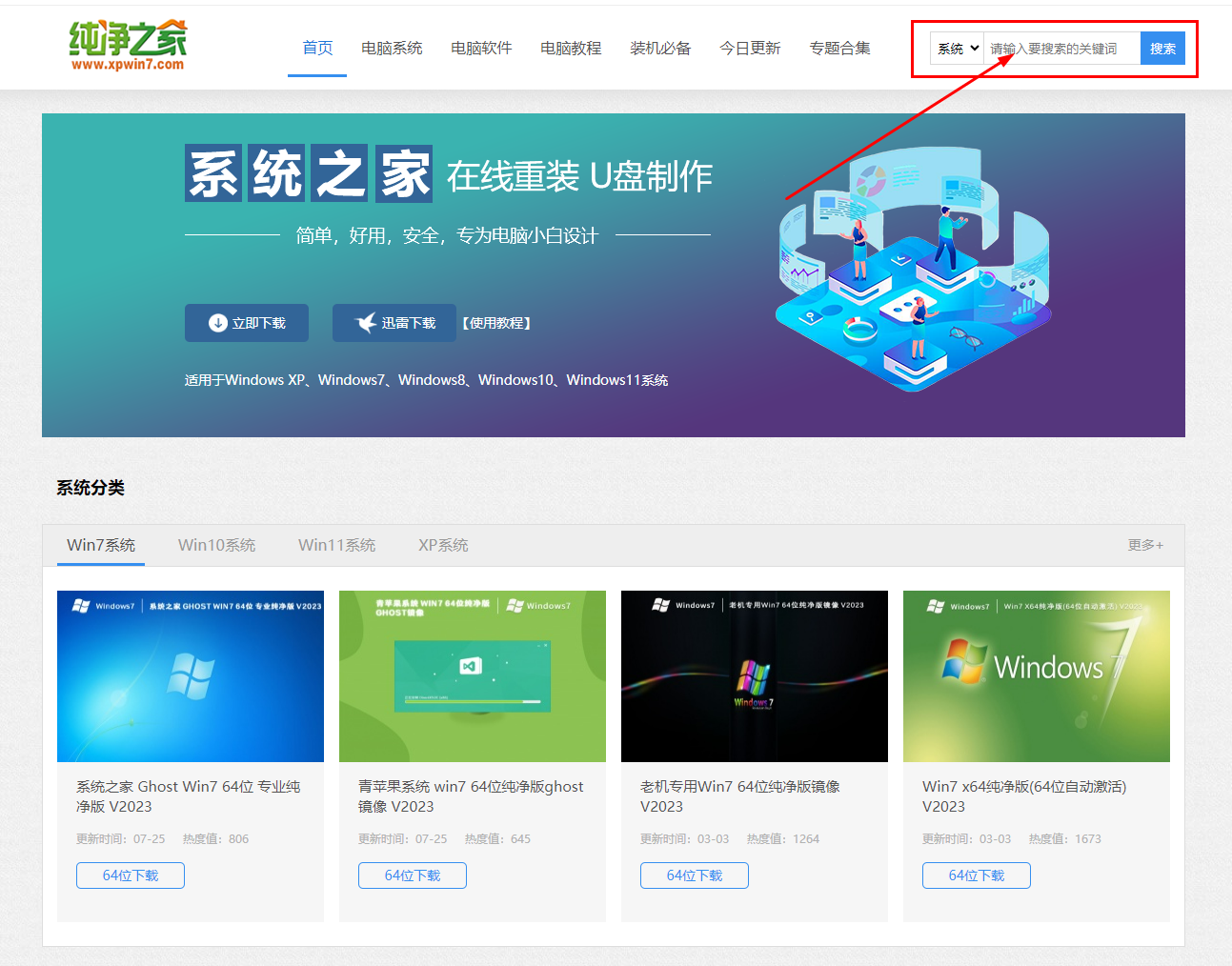Open the 电脑教程 navigation menu

coord(570,48)
